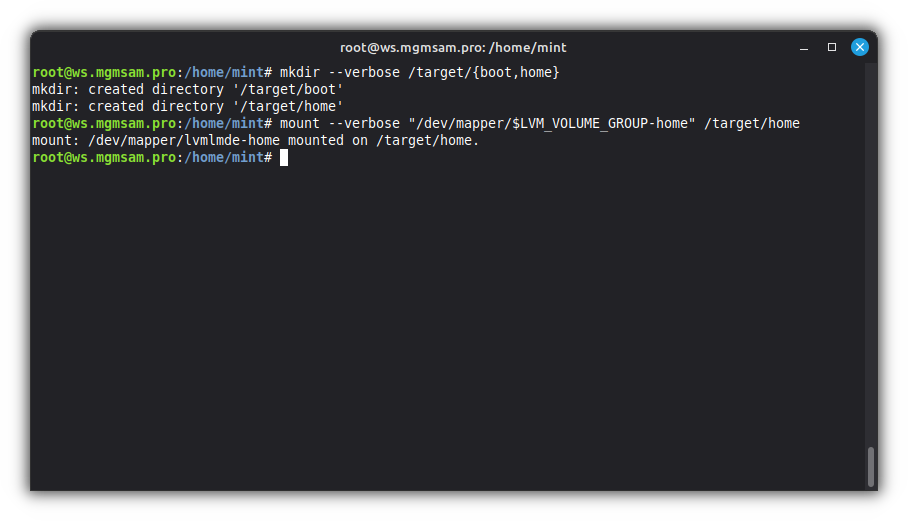Click the first root@ws.mgmsam.pro prompt
This screenshot has height=521, width=908.
click(x=104, y=72)
